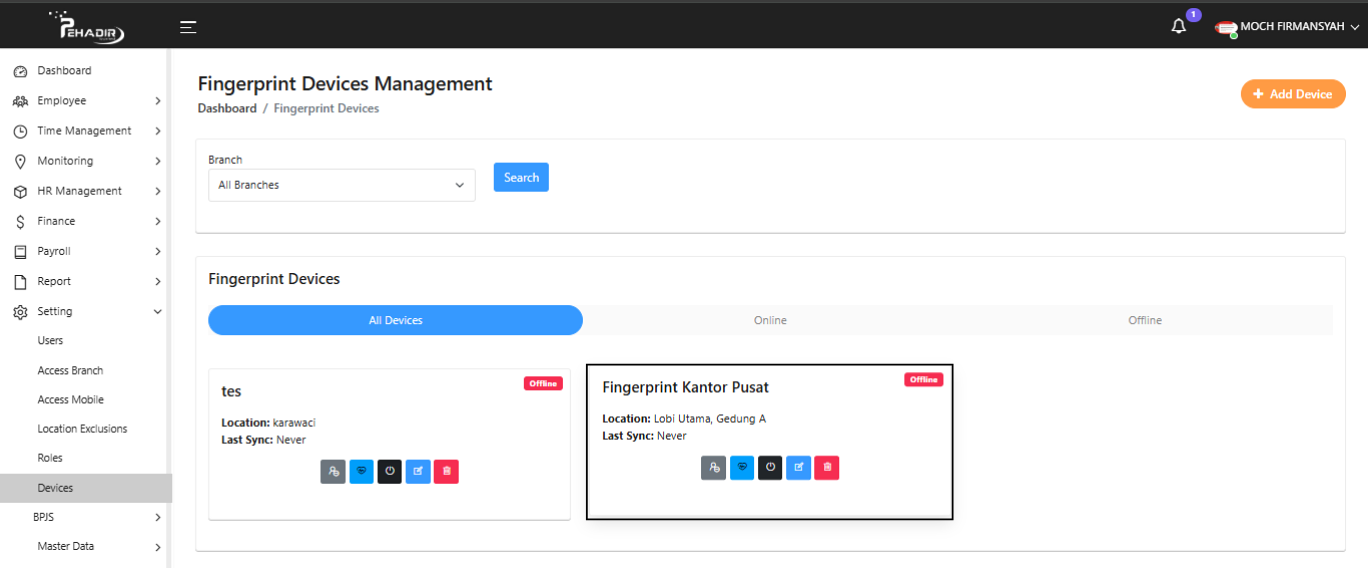This screenshot has height=568, width=1368.
Task: Click the Add Device button
Action: [x=1292, y=94]
